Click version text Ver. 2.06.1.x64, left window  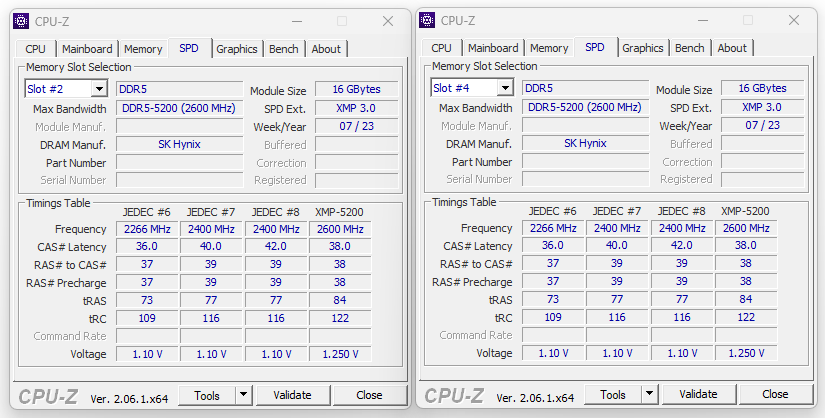click(129, 399)
